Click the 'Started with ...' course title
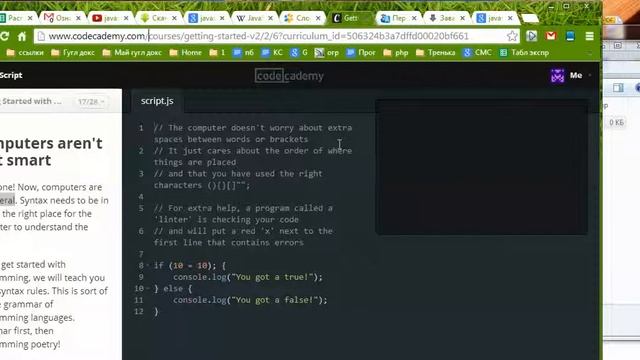The image size is (640, 360). [x=31, y=101]
